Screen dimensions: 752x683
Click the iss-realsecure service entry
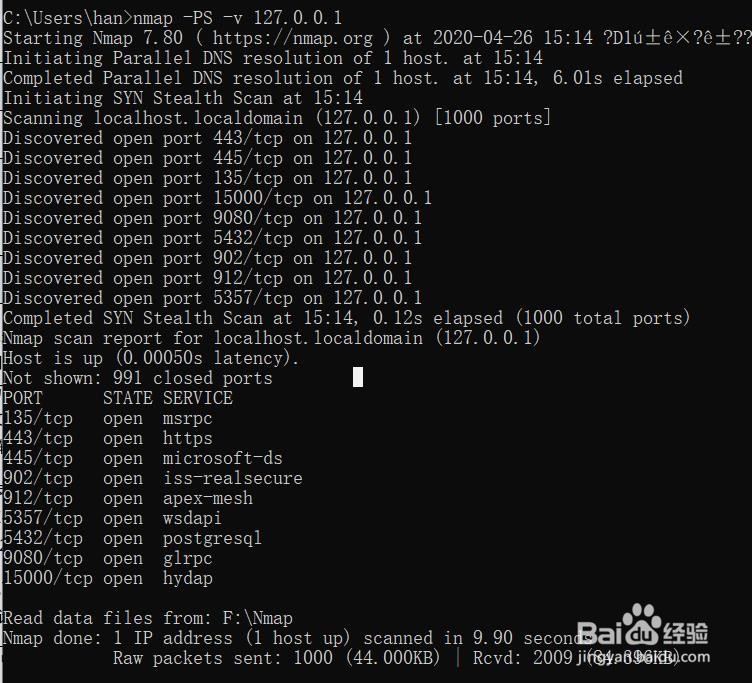tap(233, 478)
